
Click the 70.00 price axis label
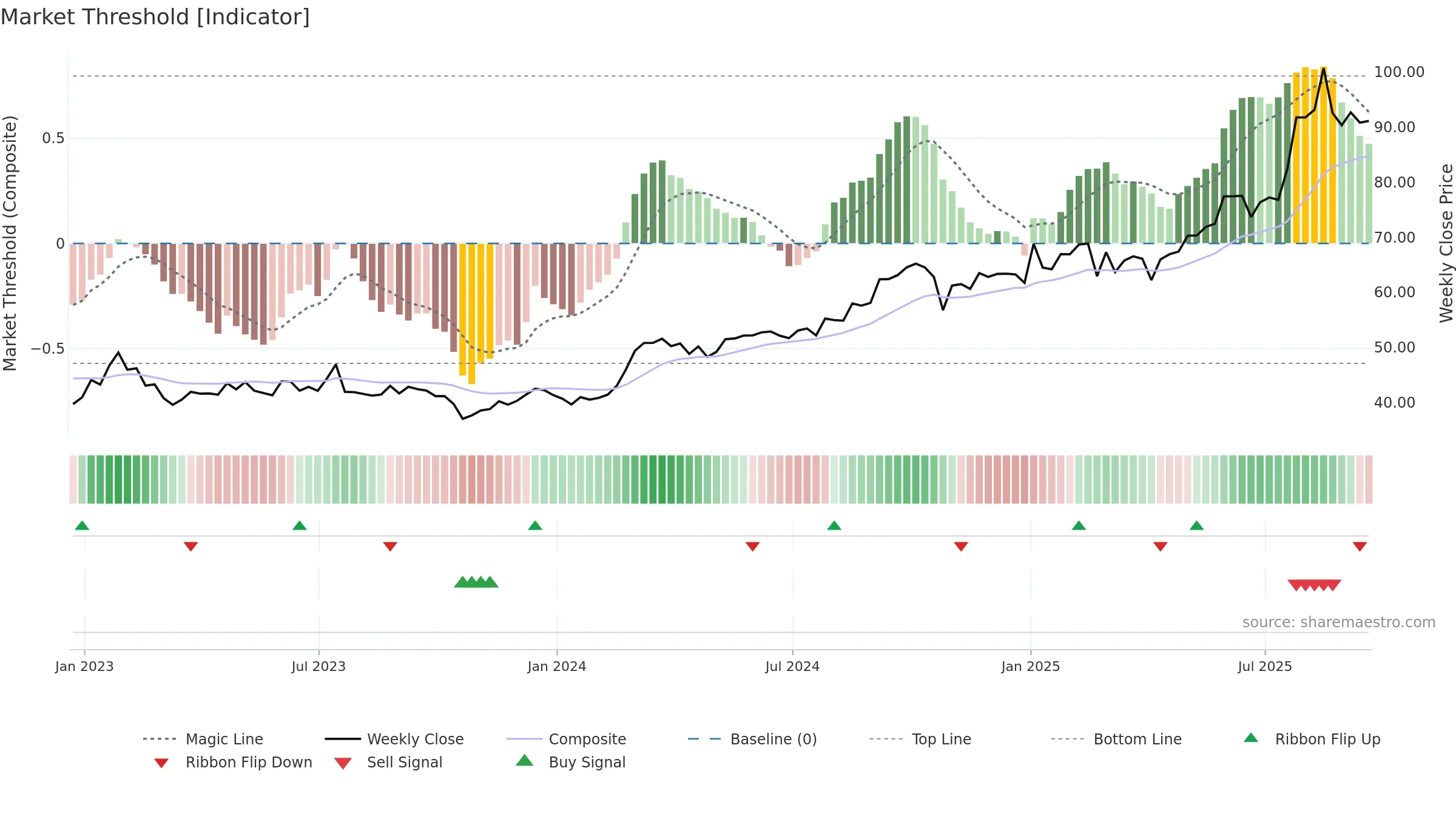(1395, 238)
